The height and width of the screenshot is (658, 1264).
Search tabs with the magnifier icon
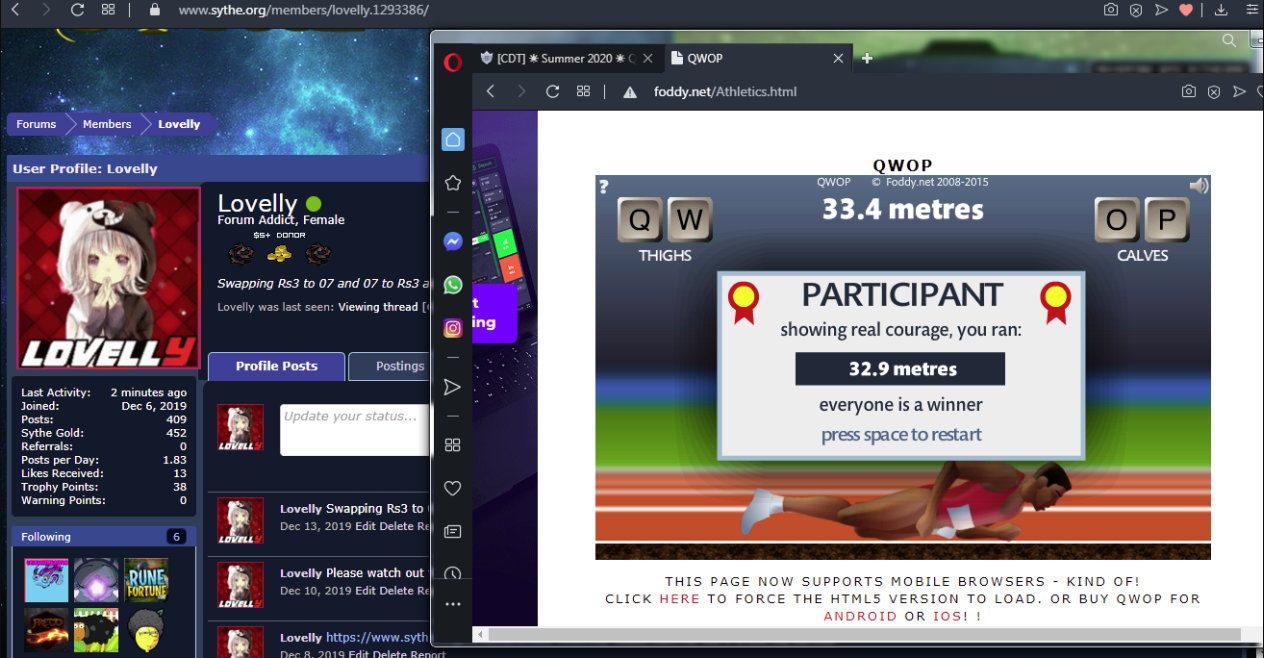coord(1229,41)
